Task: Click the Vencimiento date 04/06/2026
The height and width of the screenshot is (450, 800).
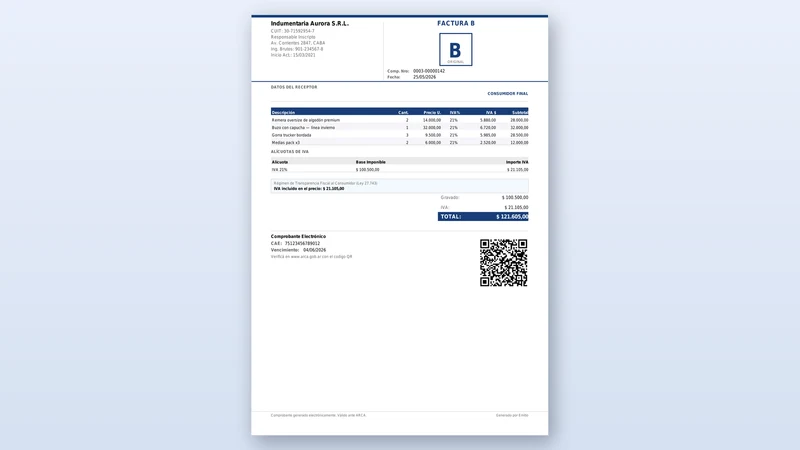Action: click(x=314, y=251)
